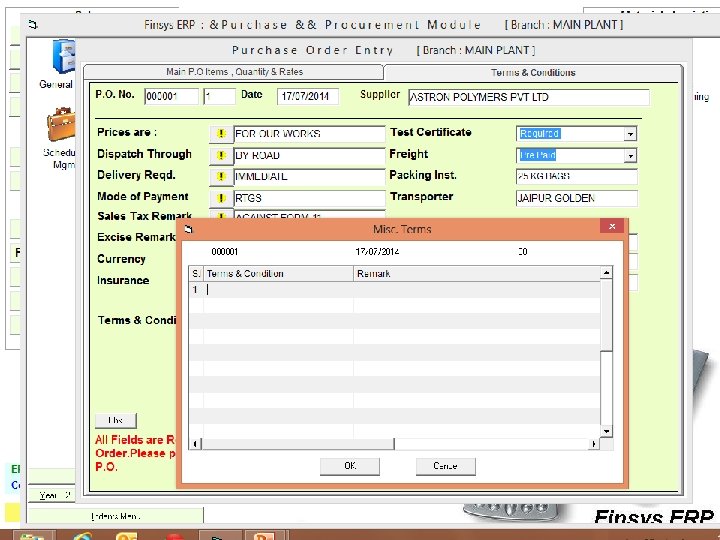Click the Supplier field ASTRON POLYMERS PVT LTD

tap(529, 97)
